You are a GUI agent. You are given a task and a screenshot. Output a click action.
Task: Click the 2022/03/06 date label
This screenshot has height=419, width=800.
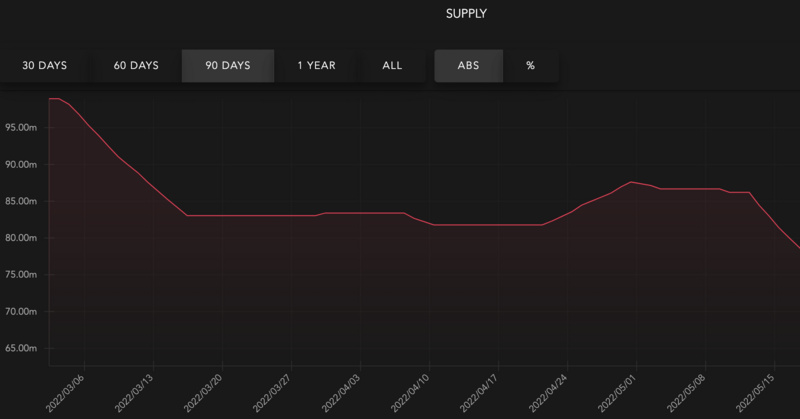65,393
